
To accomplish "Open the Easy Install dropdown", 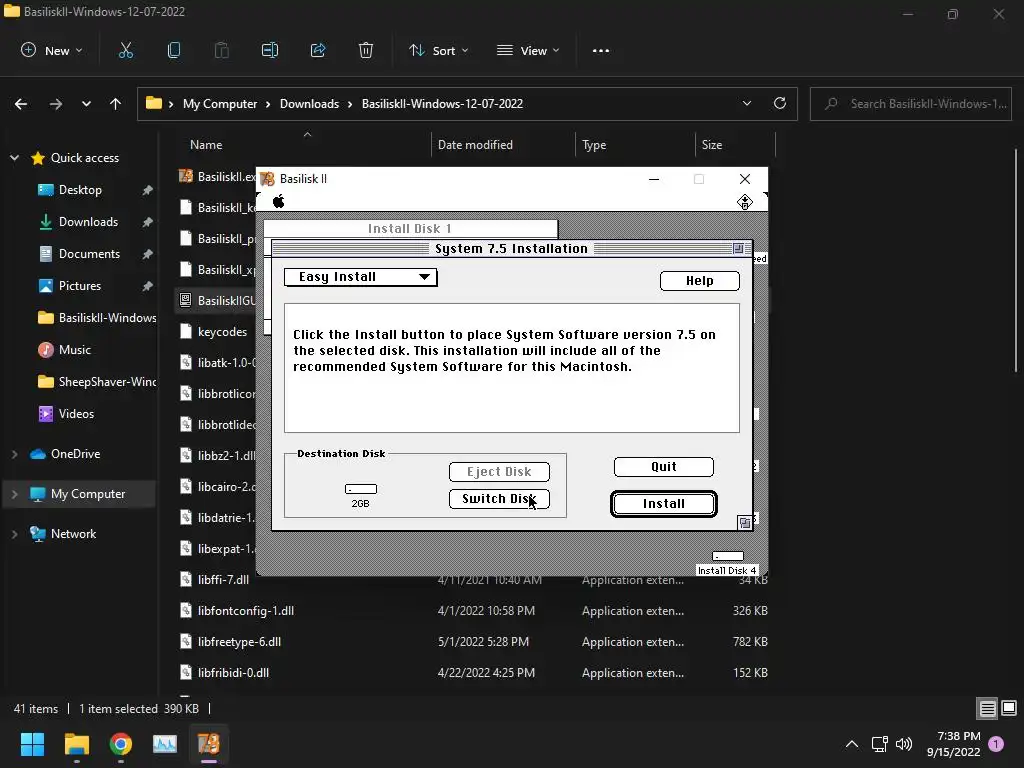I will (360, 277).
